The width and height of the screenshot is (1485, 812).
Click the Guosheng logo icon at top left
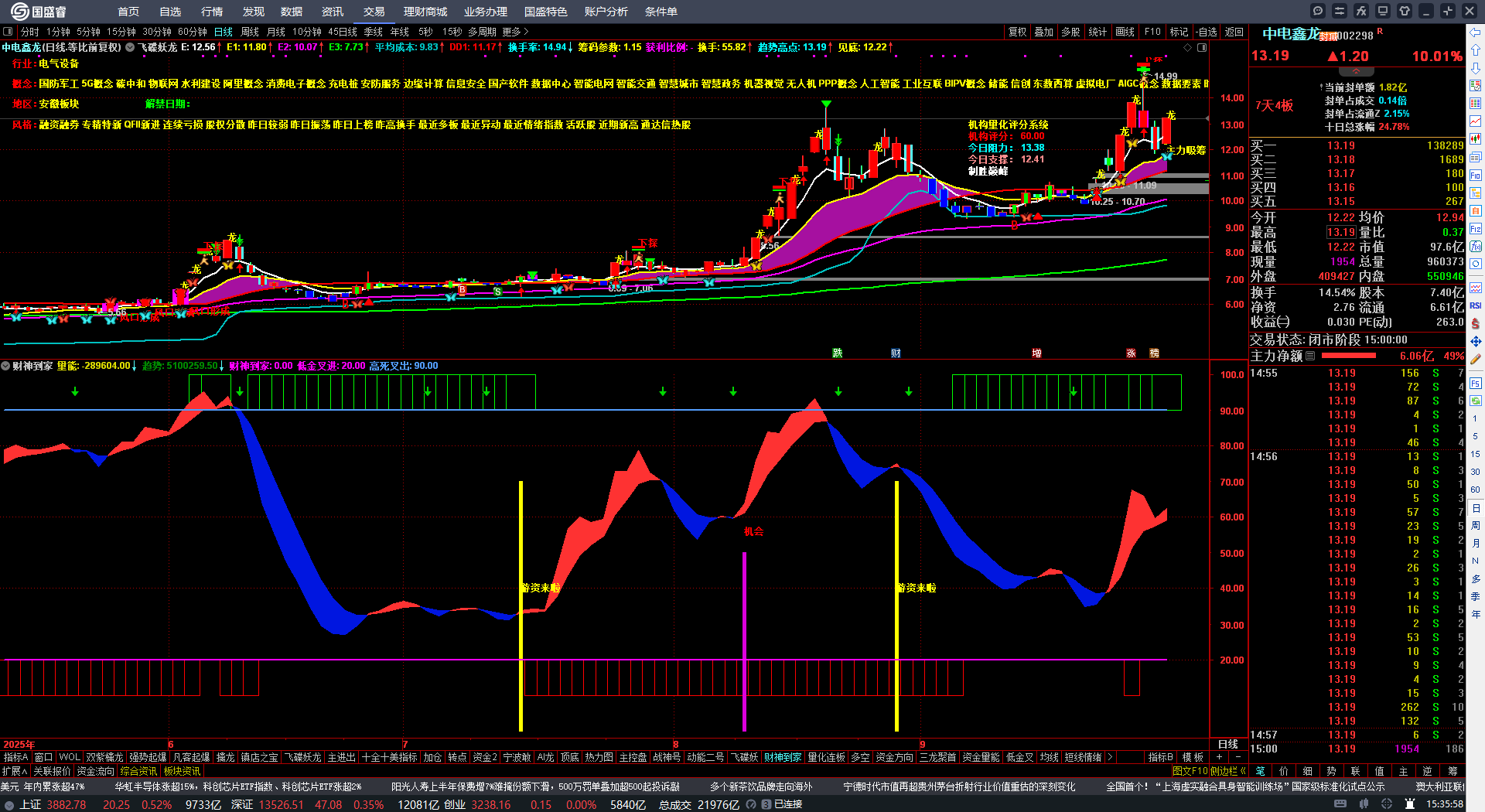click(19, 11)
